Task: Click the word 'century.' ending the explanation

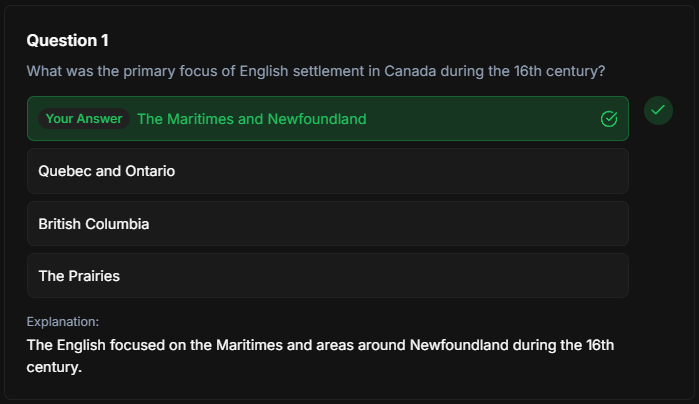Action: tap(54, 367)
